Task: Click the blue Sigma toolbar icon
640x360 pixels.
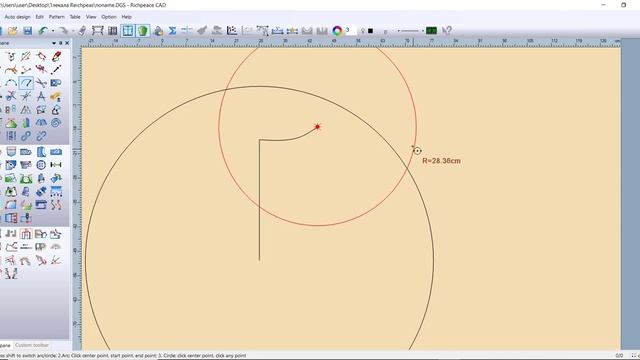Action: click(x=172, y=31)
